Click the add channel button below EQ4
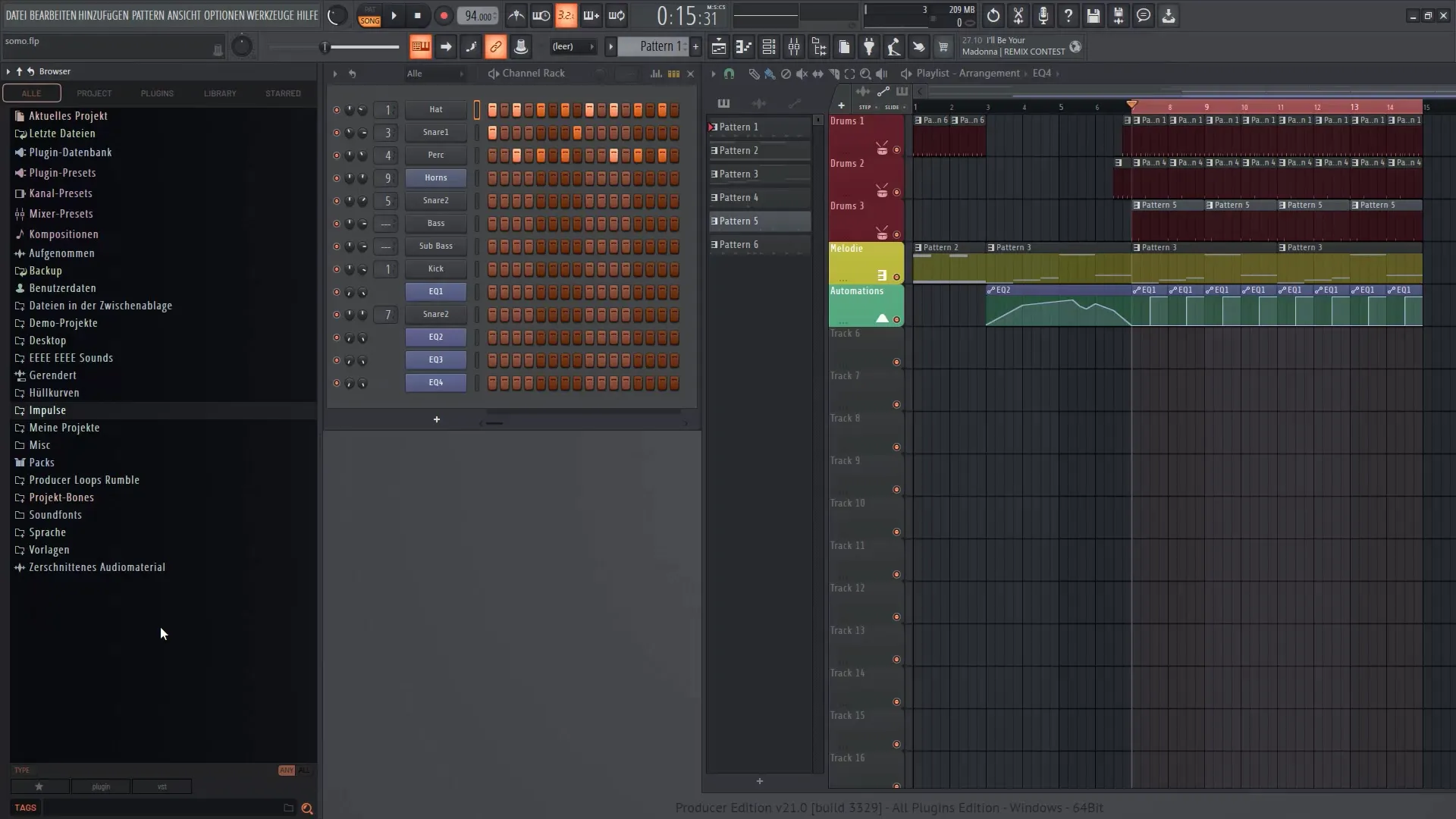Screen dimensions: 1456x819 [436, 418]
